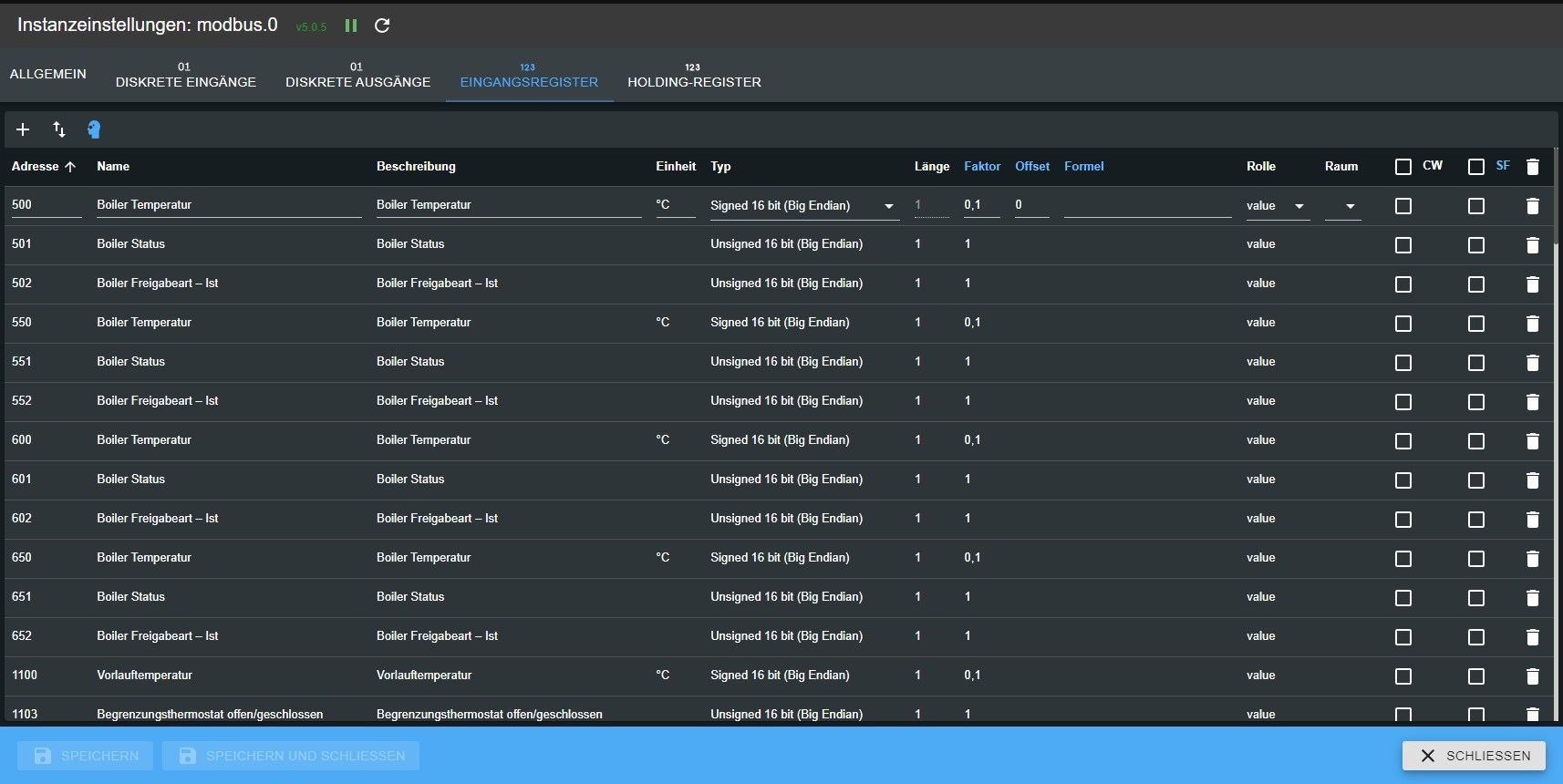Click the Formel column header

[1083, 166]
